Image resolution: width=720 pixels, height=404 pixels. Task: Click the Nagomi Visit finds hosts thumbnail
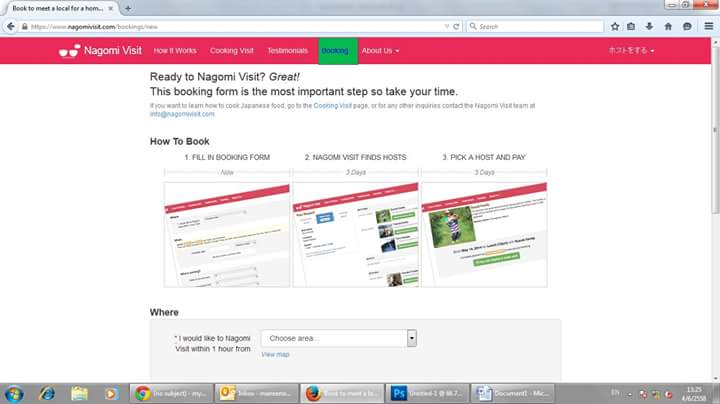pyautogui.click(x=355, y=235)
